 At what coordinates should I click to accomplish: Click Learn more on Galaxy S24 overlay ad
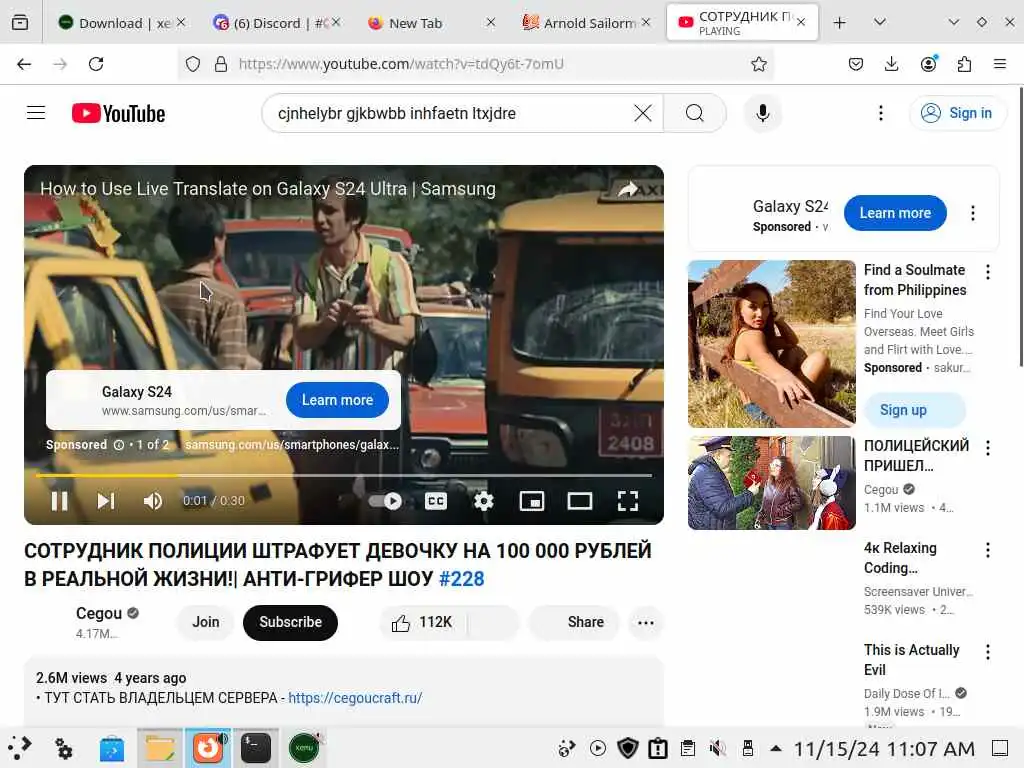tap(337, 400)
